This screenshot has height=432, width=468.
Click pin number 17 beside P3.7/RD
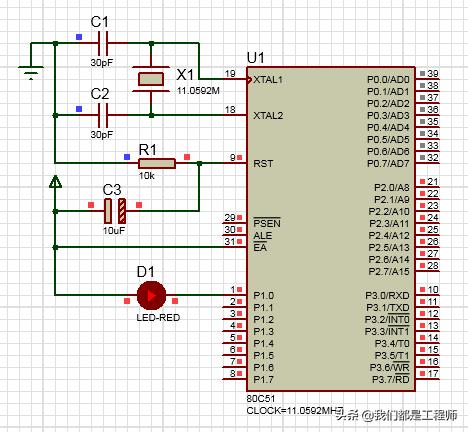tap(433, 374)
